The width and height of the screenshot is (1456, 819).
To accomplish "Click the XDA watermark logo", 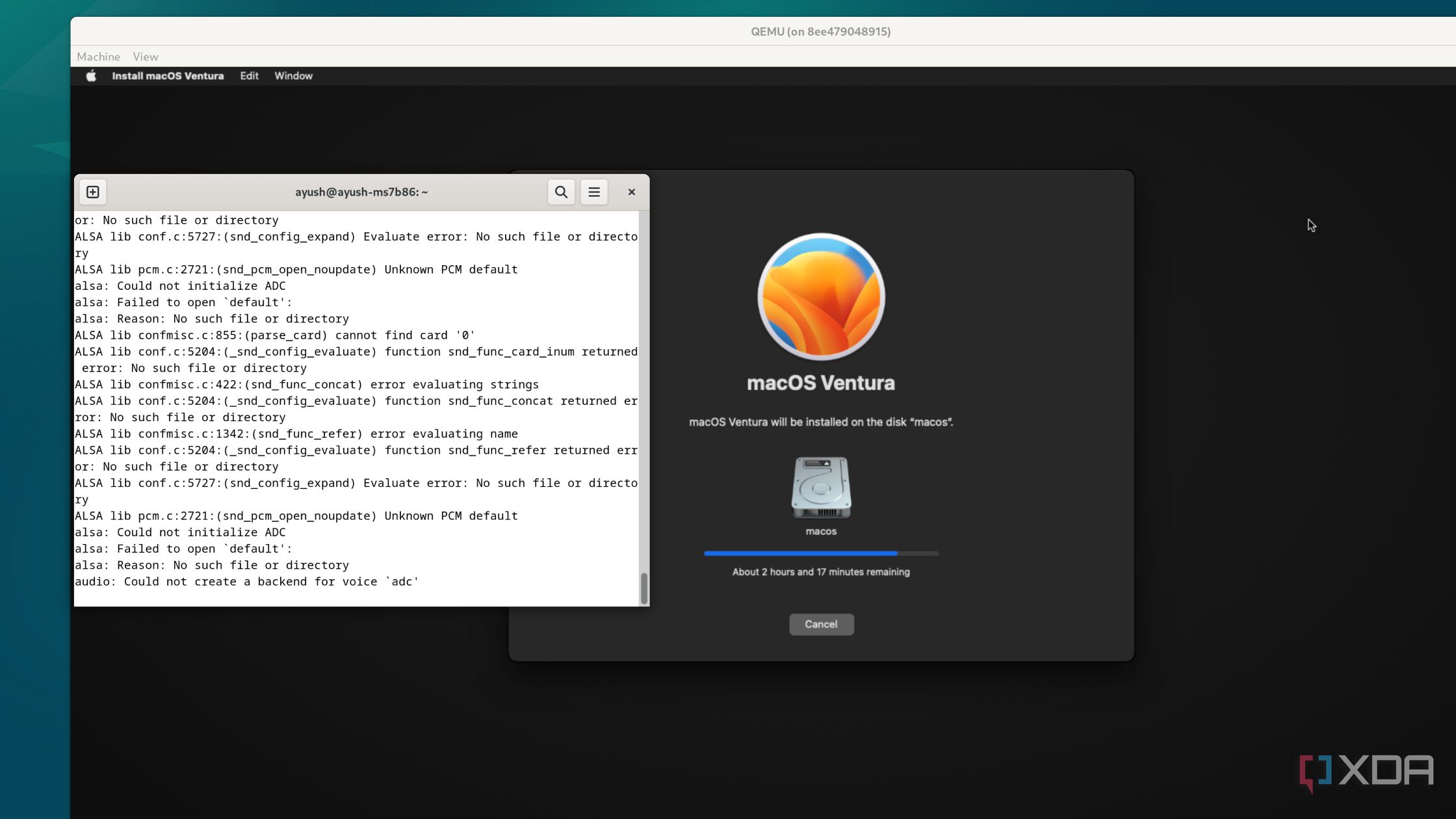I will point(1366,772).
